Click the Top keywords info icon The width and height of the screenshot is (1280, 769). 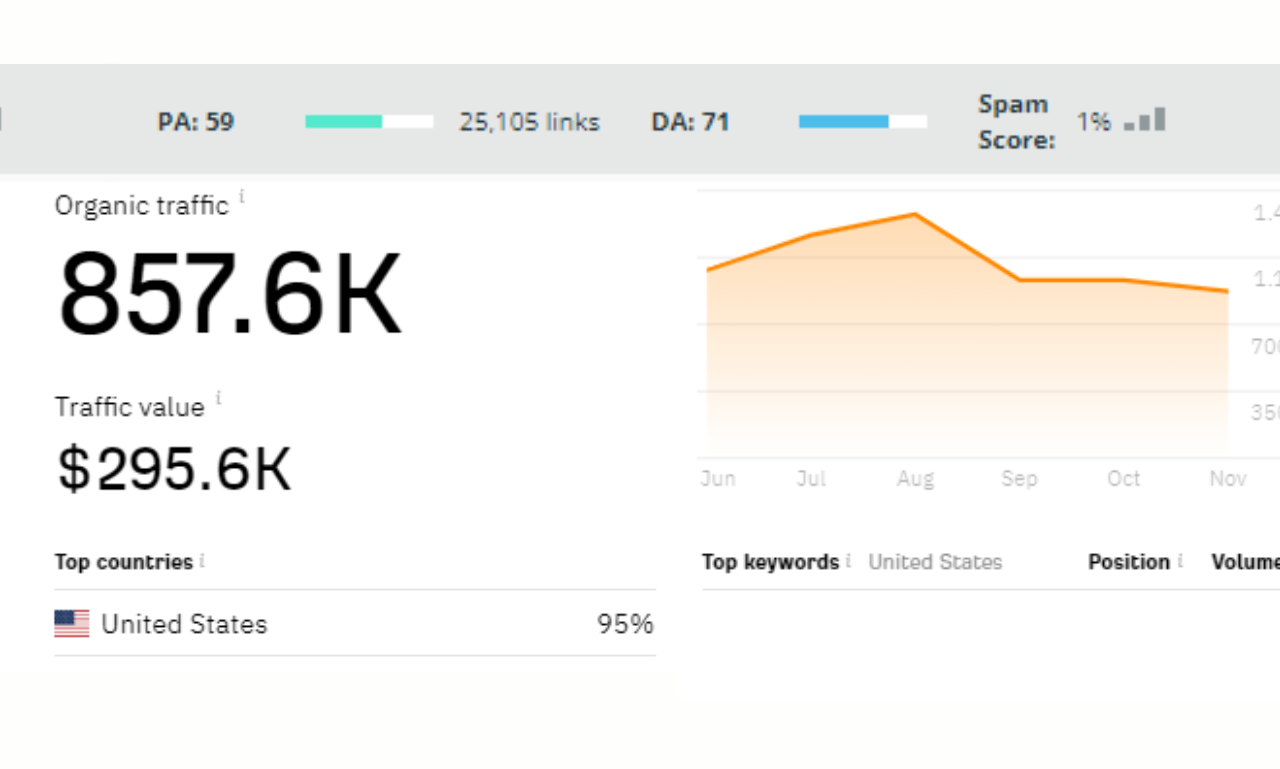click(848, 560)
